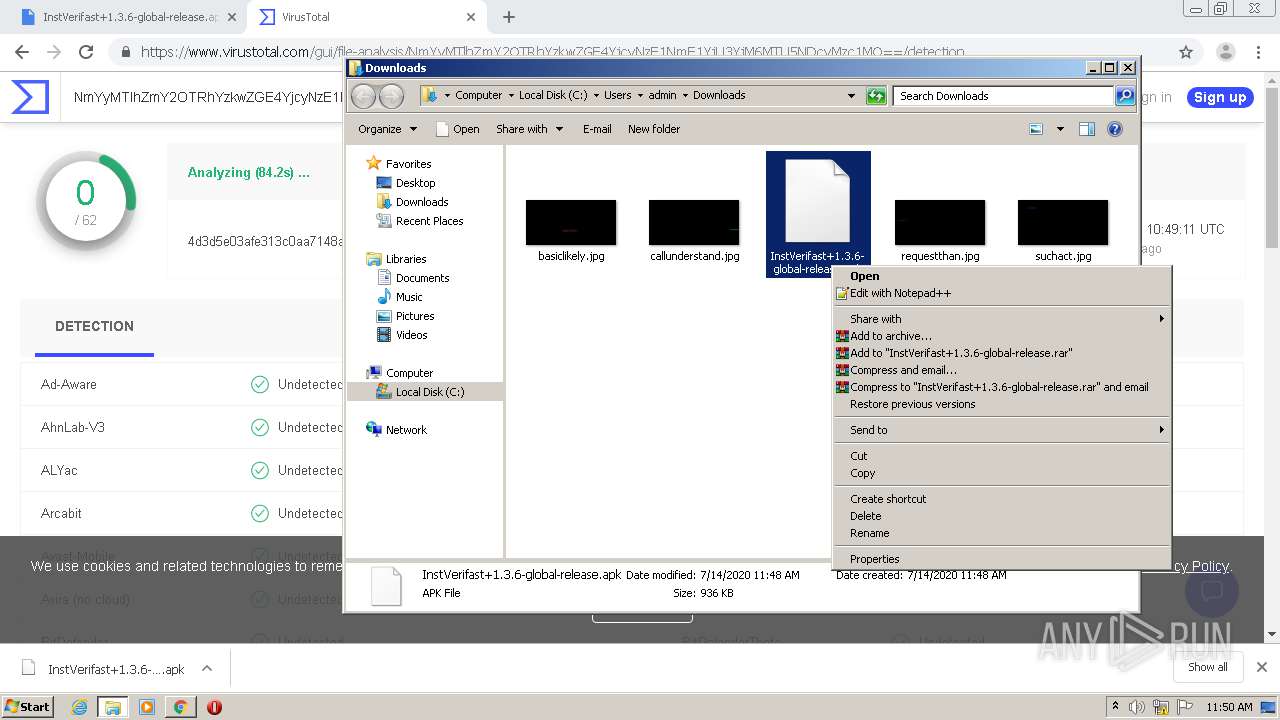Click the change view icon in Explorer toolbar

pyautogui.click(x=1036, y=129)
